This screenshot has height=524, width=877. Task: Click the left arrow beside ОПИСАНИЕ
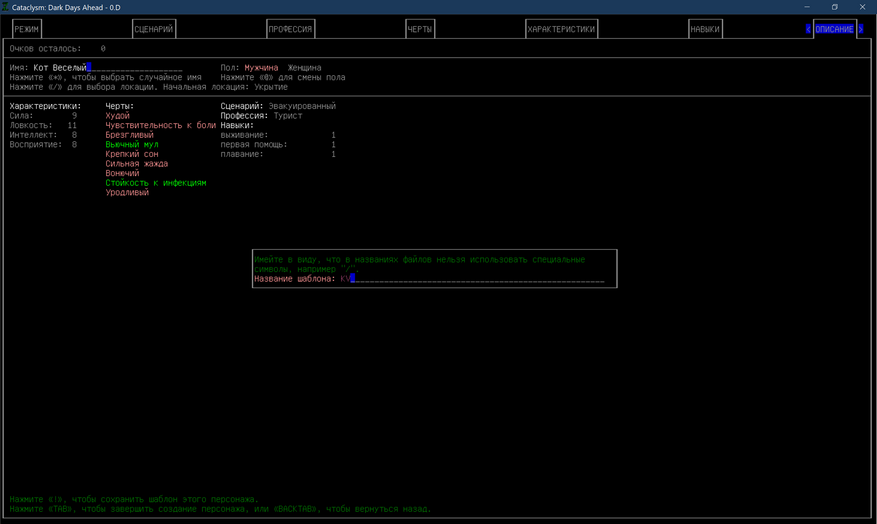pyautogui.click(x=808, y=29)
